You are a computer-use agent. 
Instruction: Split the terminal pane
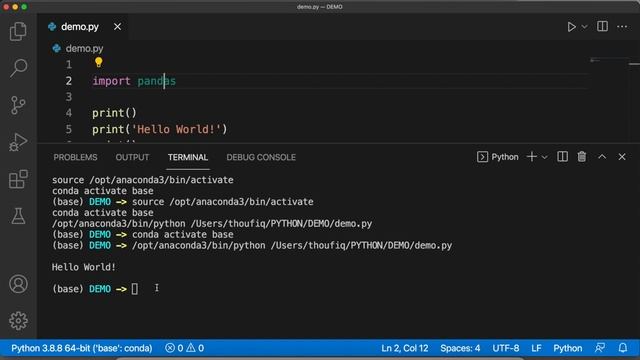pyautogui.click(x=562, y=157)
